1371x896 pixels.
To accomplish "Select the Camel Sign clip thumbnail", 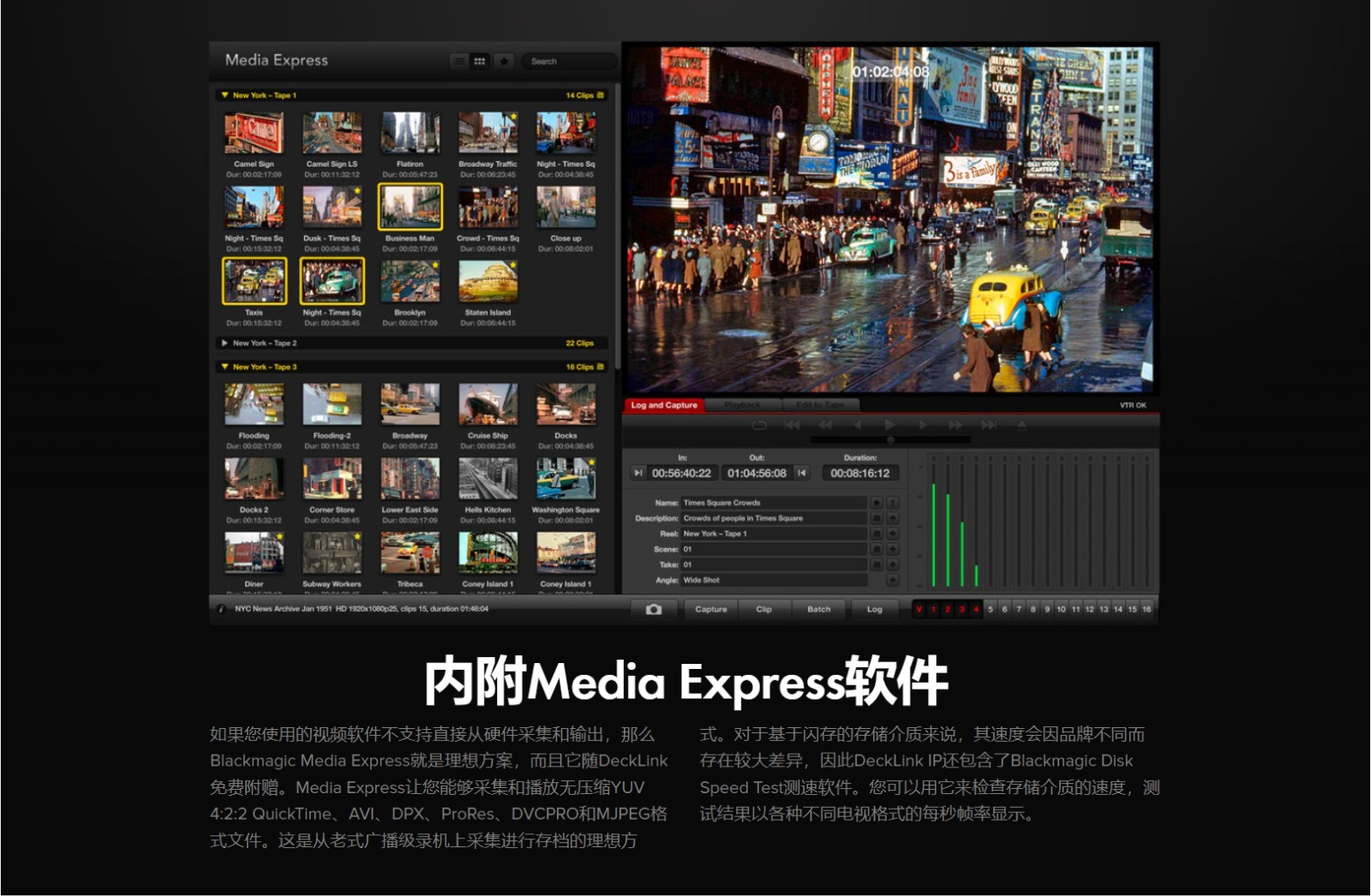I will point(254,133).
